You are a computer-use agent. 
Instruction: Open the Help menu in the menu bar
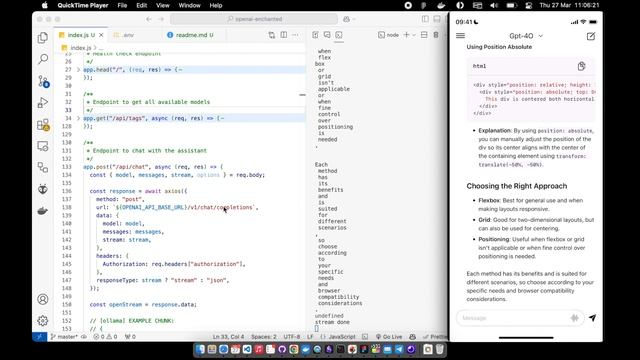(x=216, y=5)
